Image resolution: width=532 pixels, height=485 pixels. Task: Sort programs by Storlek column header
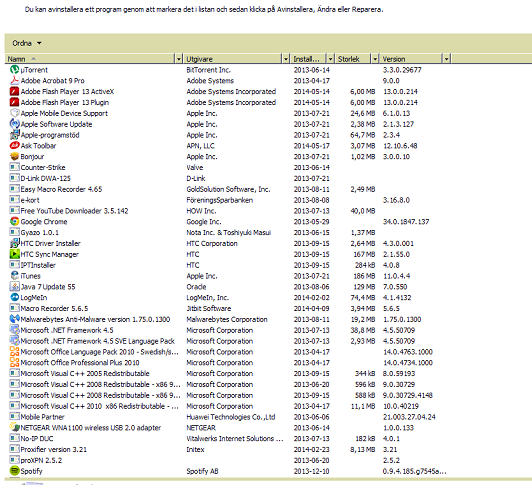click(353, 59)
